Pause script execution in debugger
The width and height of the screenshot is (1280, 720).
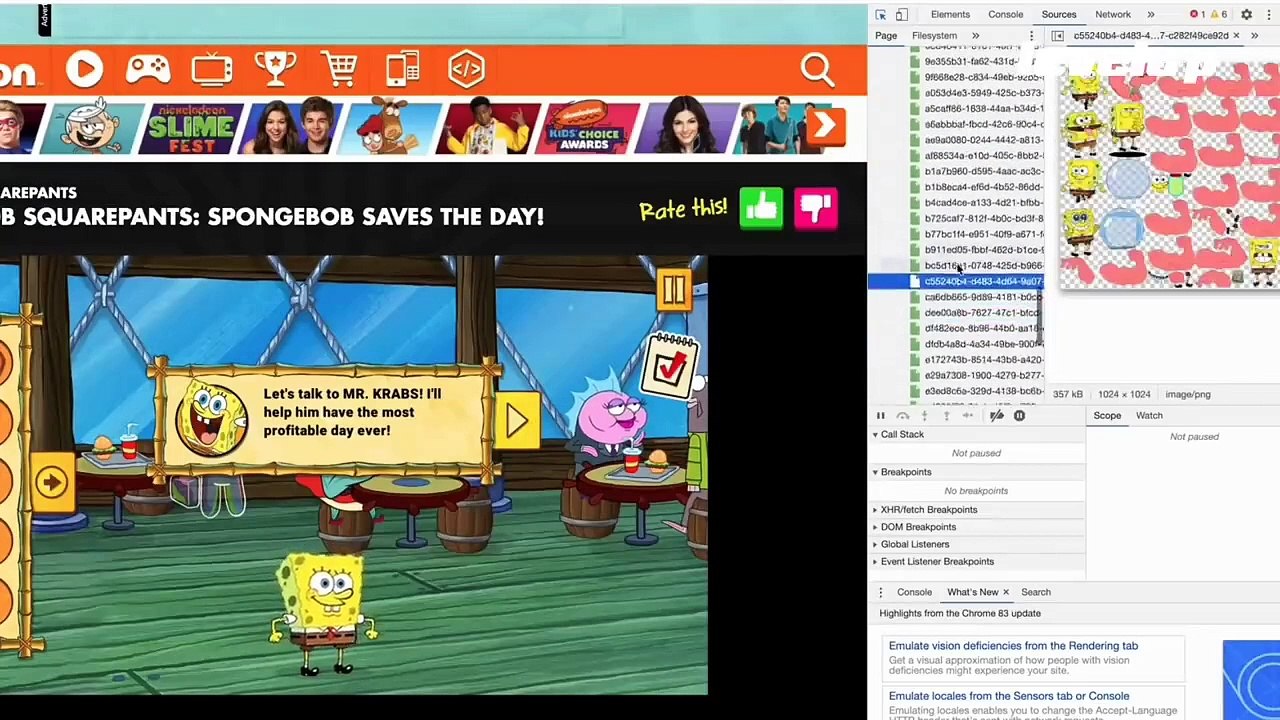tap(881, 416)
